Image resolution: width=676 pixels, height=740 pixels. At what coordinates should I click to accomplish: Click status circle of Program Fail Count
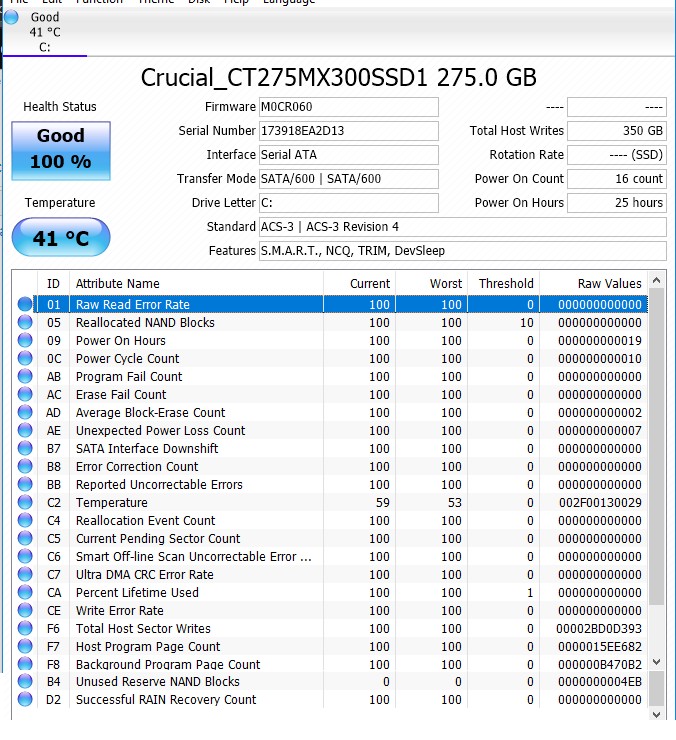click(x=25, y=376)
